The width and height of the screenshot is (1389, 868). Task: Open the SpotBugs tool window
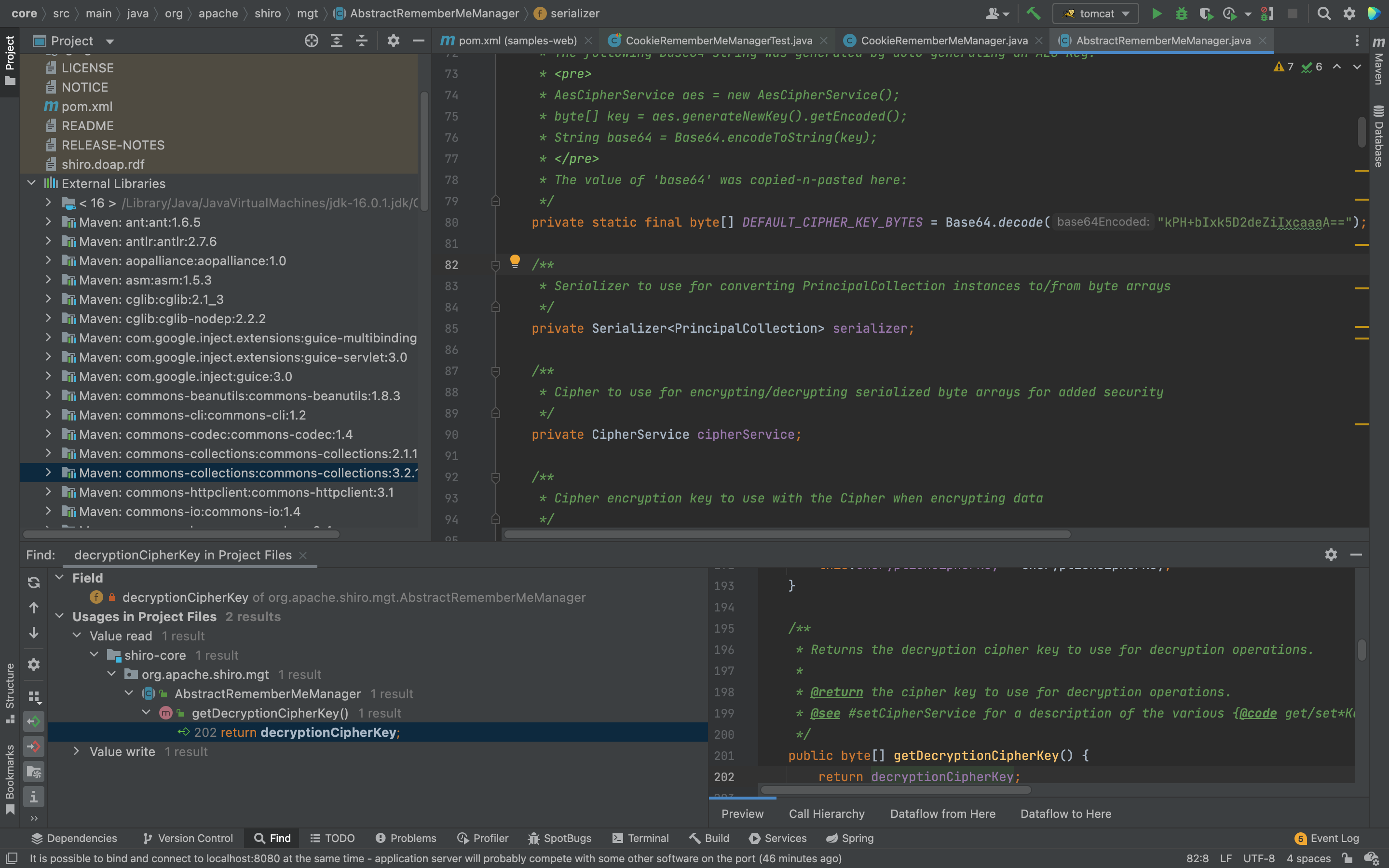559,838
